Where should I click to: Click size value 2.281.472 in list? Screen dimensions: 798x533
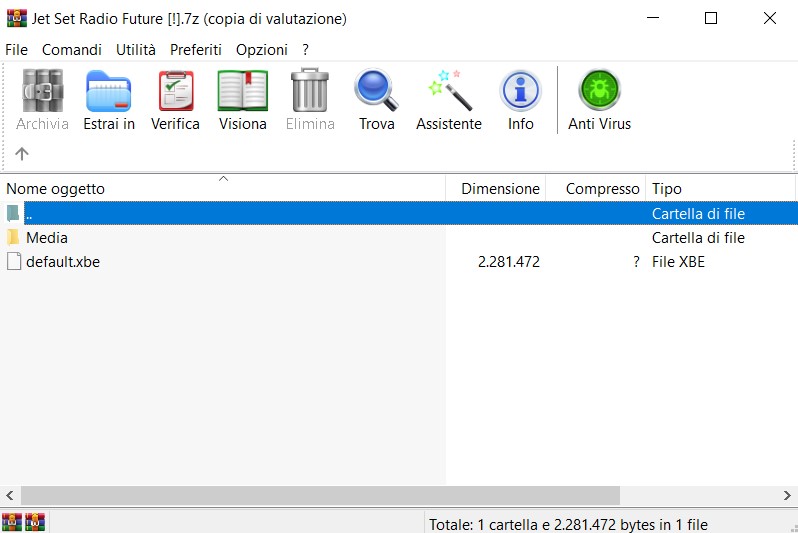(x=508, y=262)
